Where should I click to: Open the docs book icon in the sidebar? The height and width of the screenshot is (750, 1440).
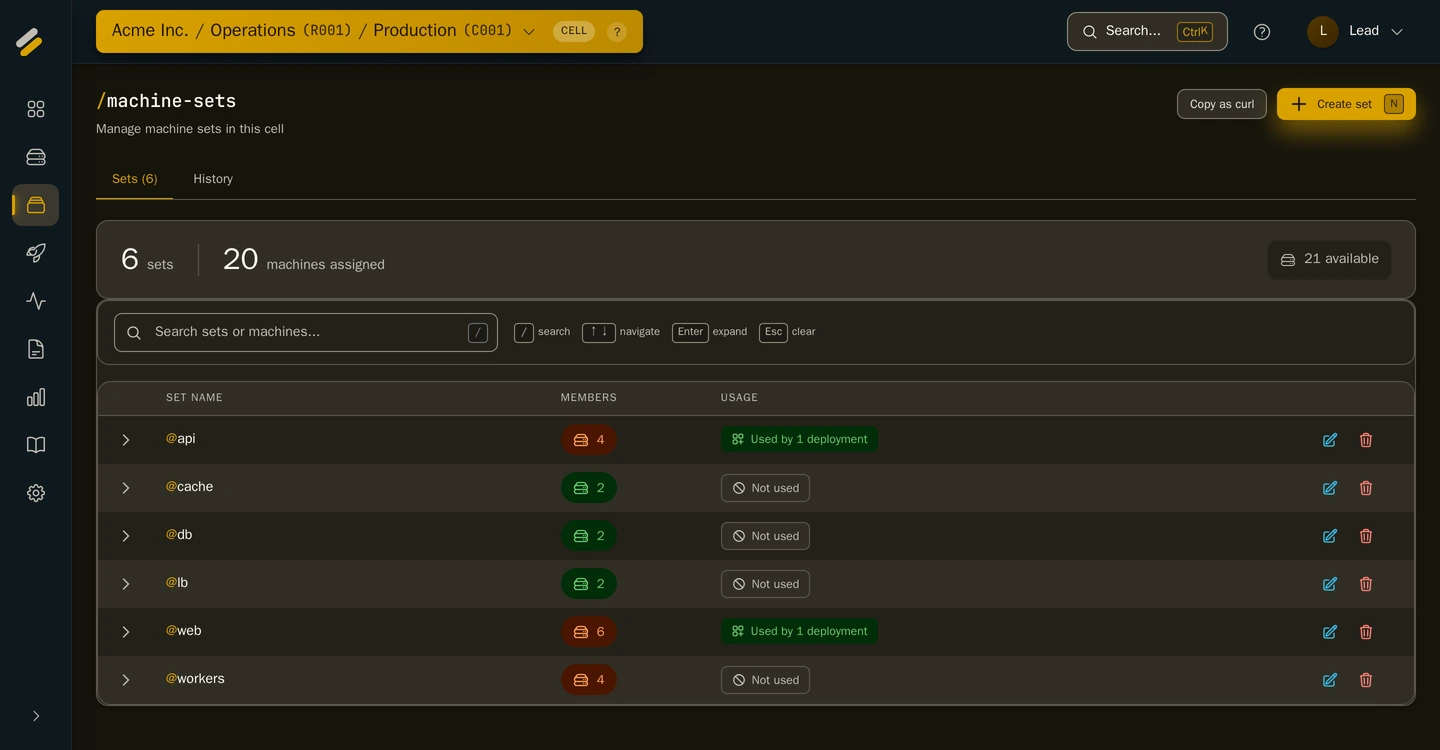[36, 445]
